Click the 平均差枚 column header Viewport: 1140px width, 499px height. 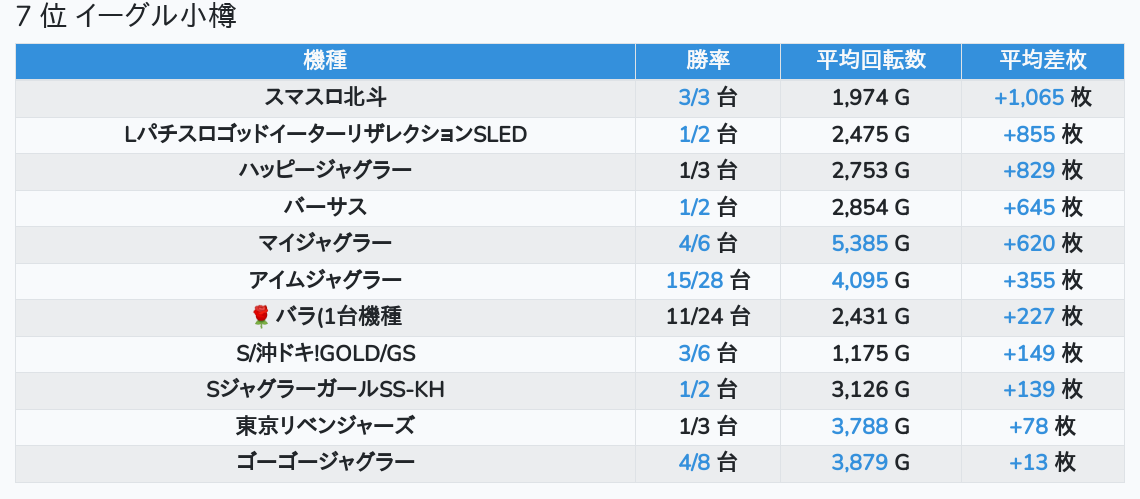point(1042,60)
